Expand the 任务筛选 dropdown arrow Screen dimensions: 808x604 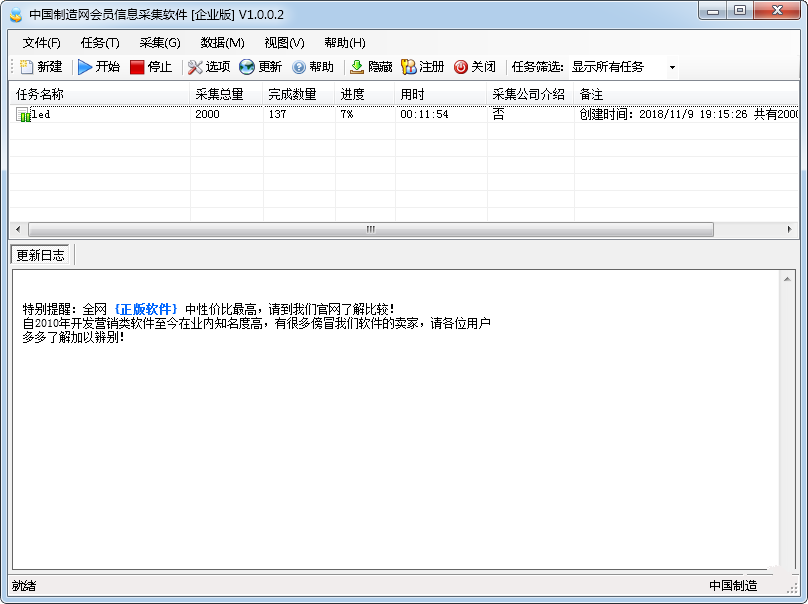click(672, 68)
